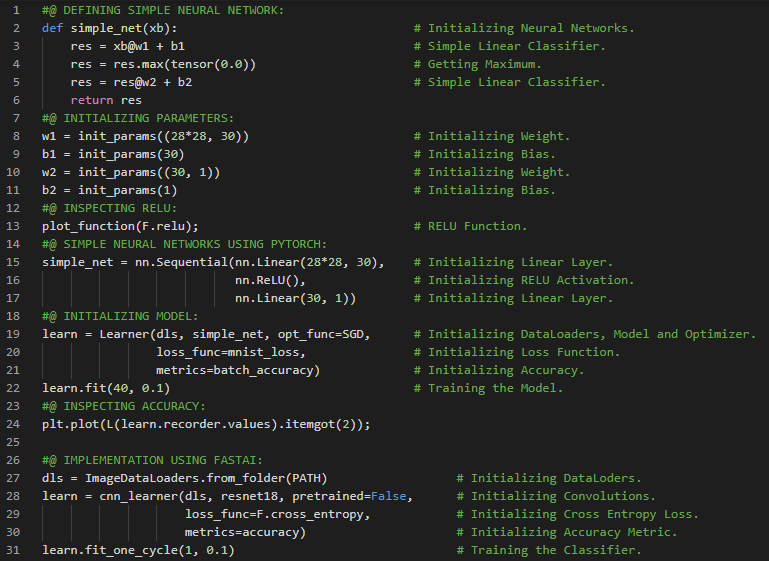The height and width of the screenshot is (561, 769).
Task: Click the plt.plot line with itemgot(2)
Action: click(205, 424)
